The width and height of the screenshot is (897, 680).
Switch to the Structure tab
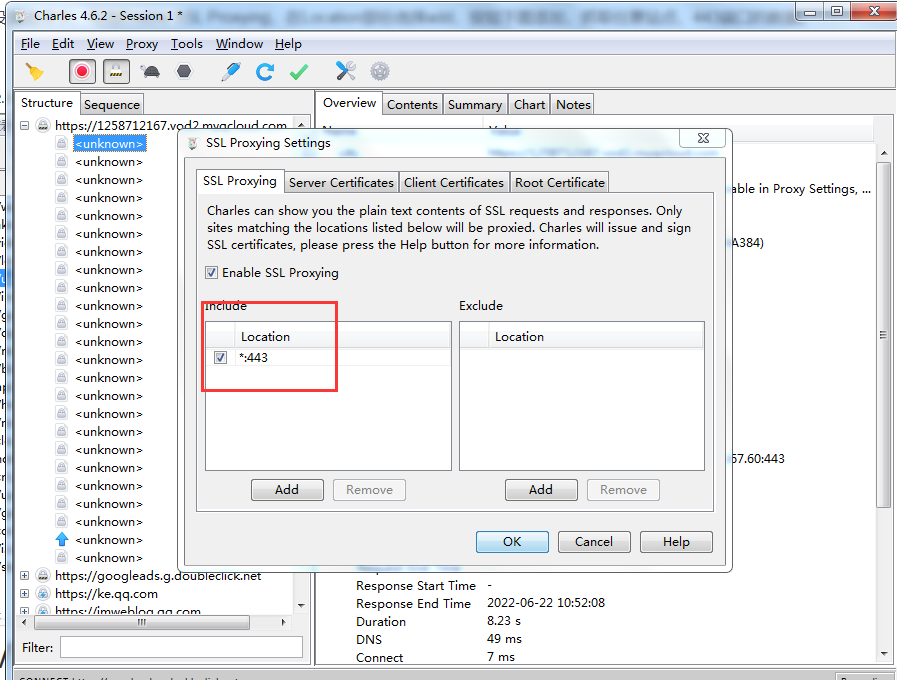(47, 103)
